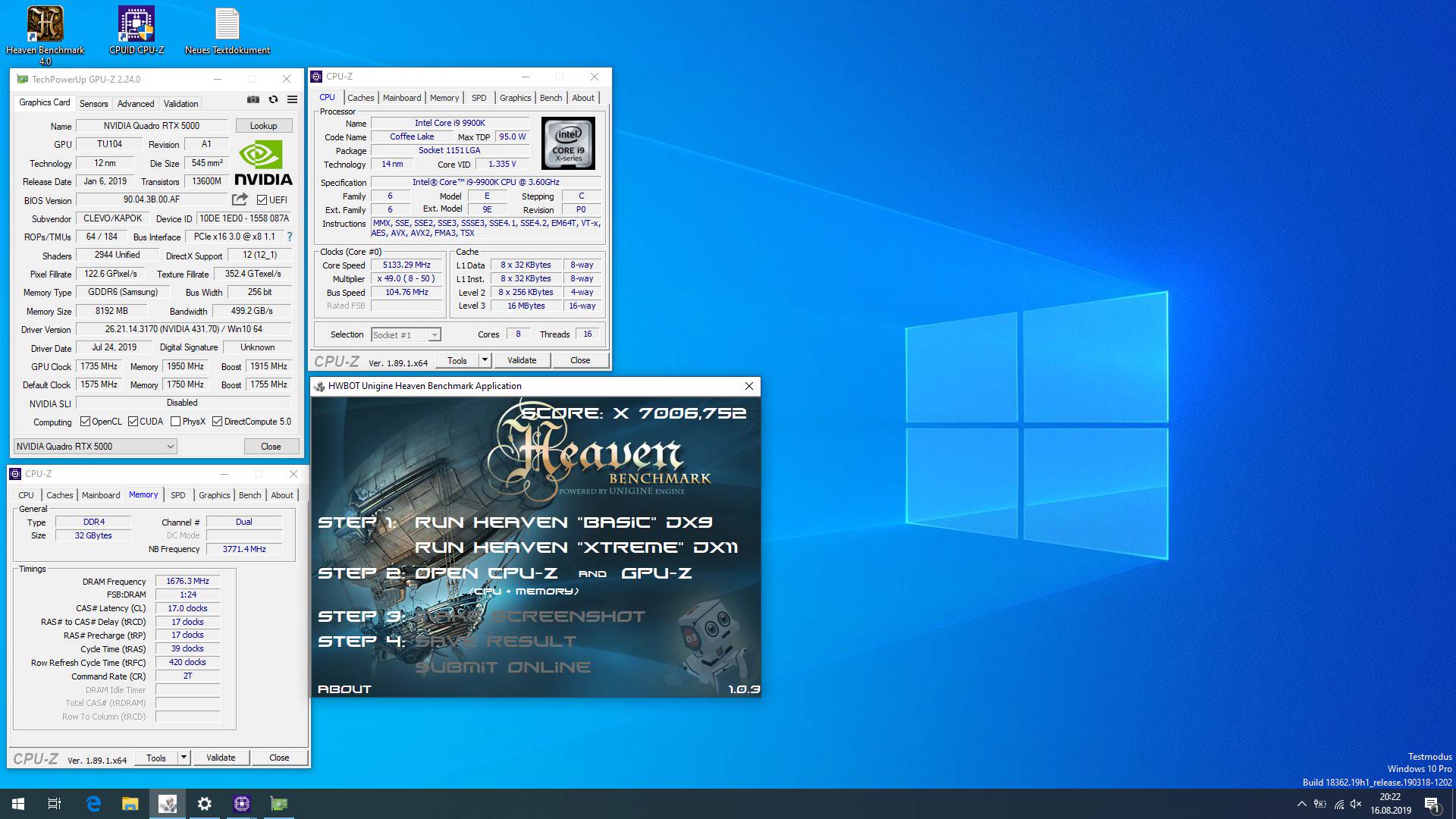Show hidden tray icons chevron
This screenshot has height=819, width=1456.
(x=1301, y=804)
